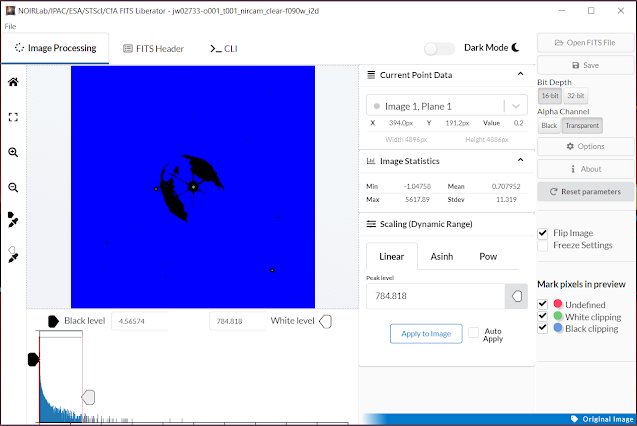Screen dimensions: 637x426
Task: Click the Max value 5617.89
Action: click(x=417, y=199)
